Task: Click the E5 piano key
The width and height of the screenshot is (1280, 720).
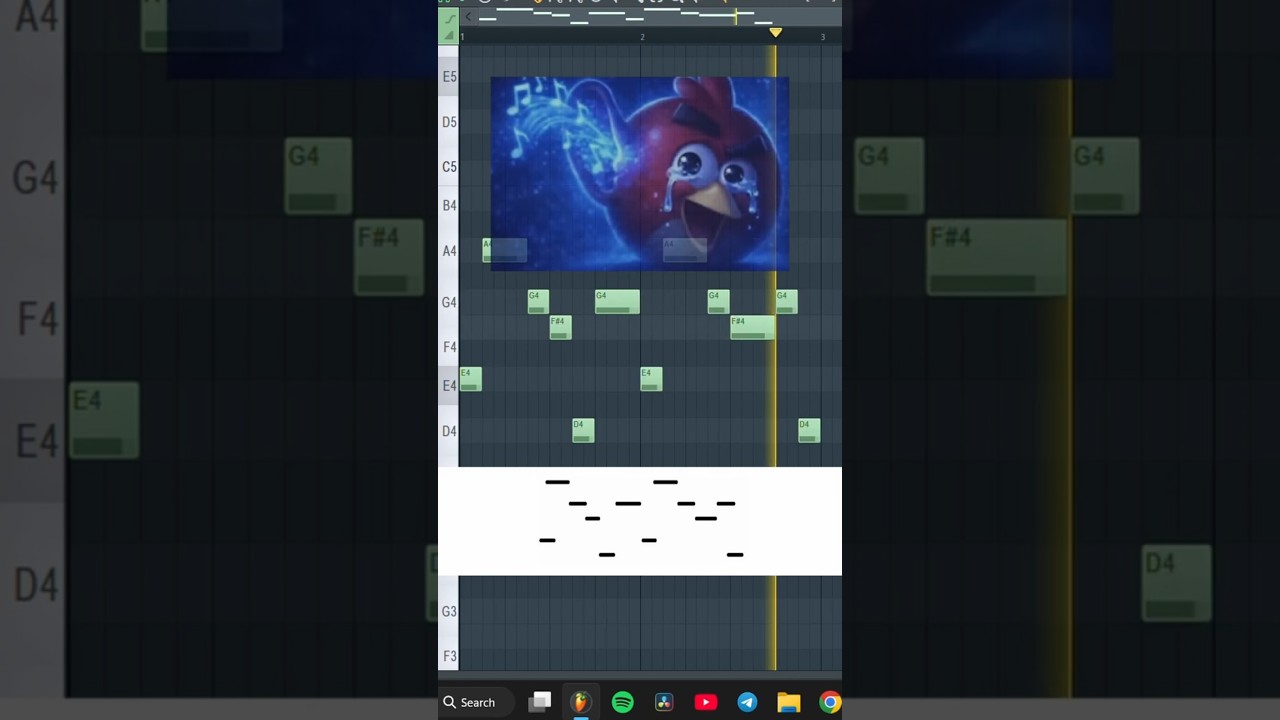Action: pyautogui.click(x=449, y=76)
